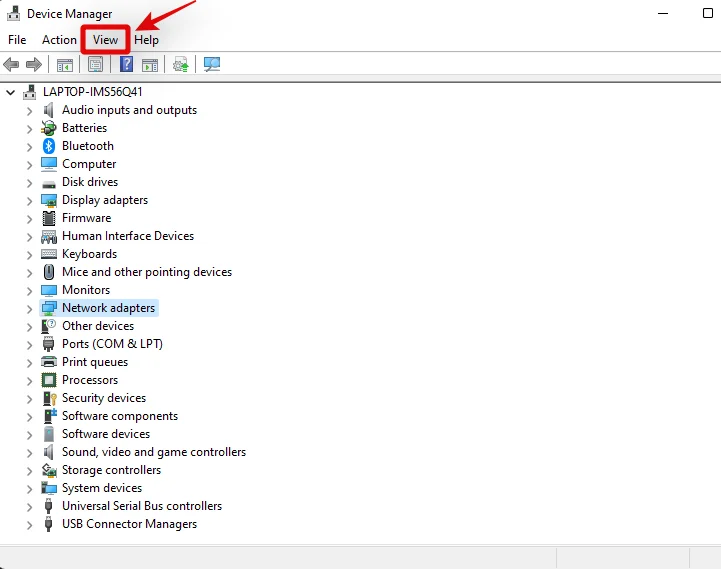Click the Bluetooth category icon
The height and width of the screenshot is (569, 721).
click(x=49, y=146)
